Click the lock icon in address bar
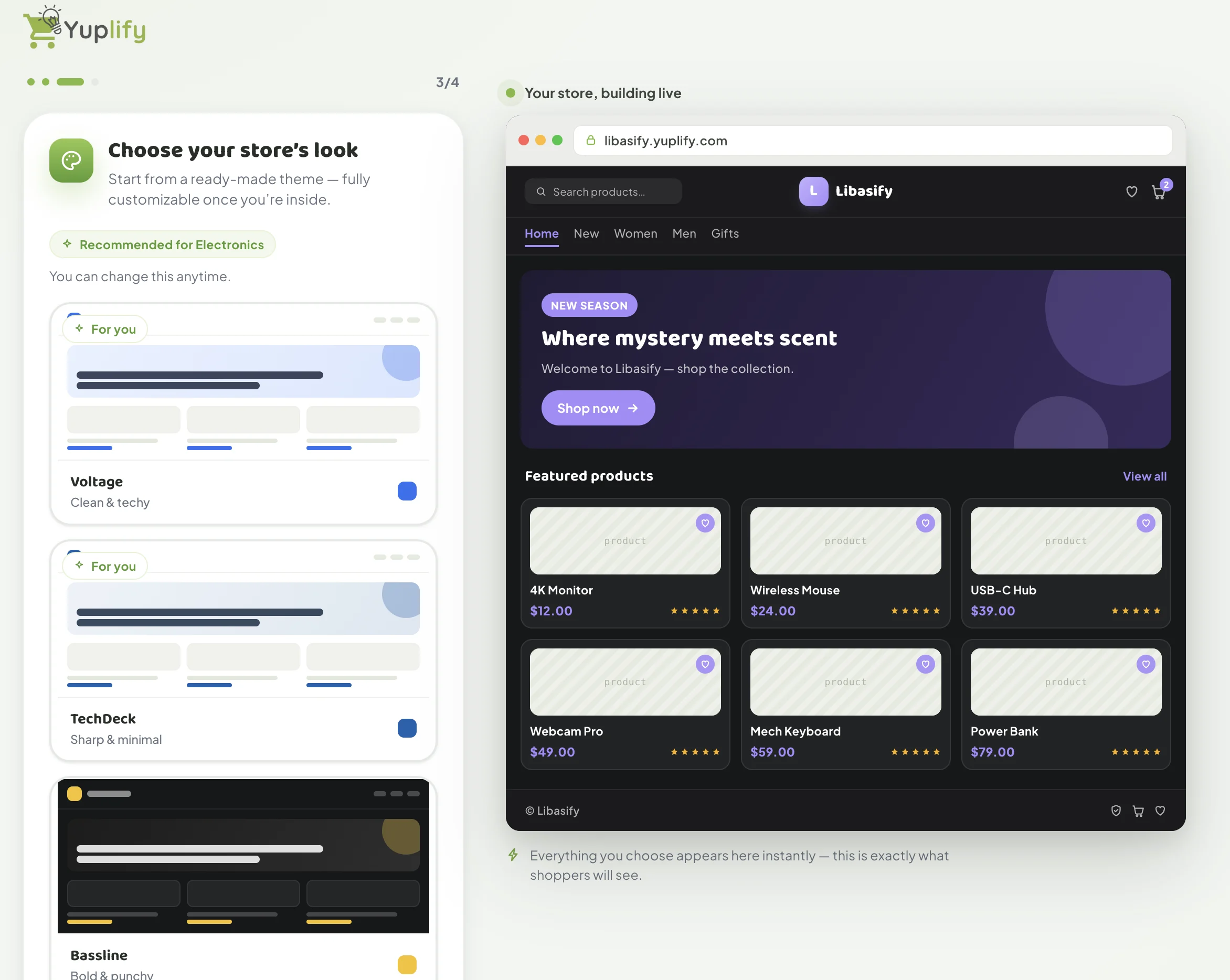Image resolution: width=1230 pixels, height=980 pixels. 590,140
